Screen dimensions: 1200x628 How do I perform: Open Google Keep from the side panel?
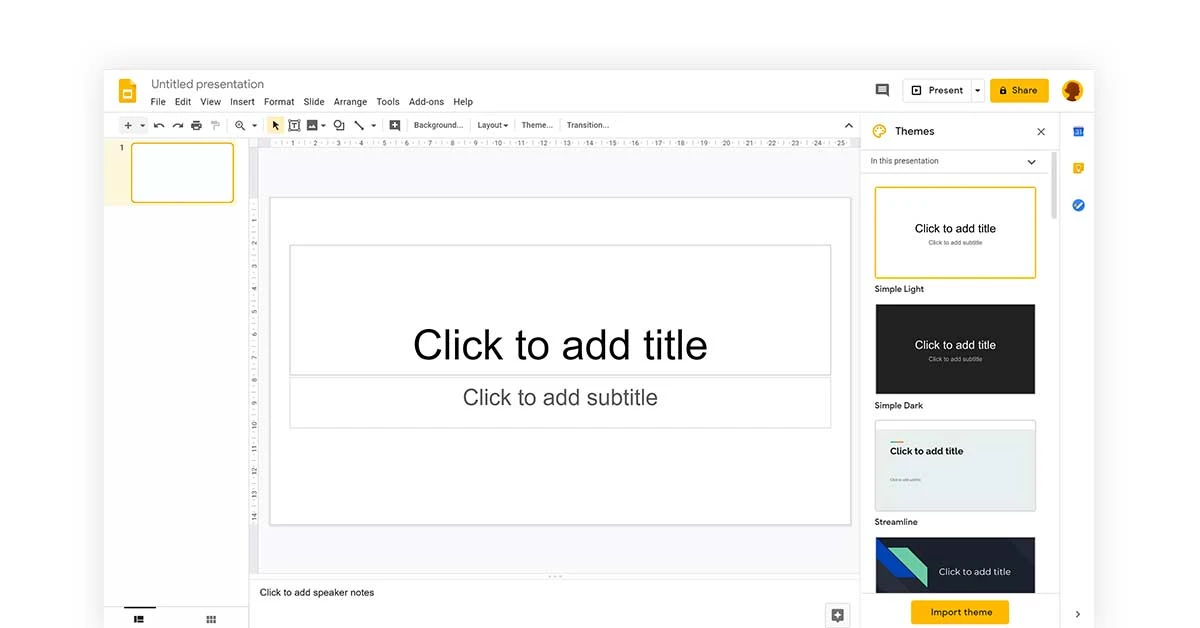1078,168
